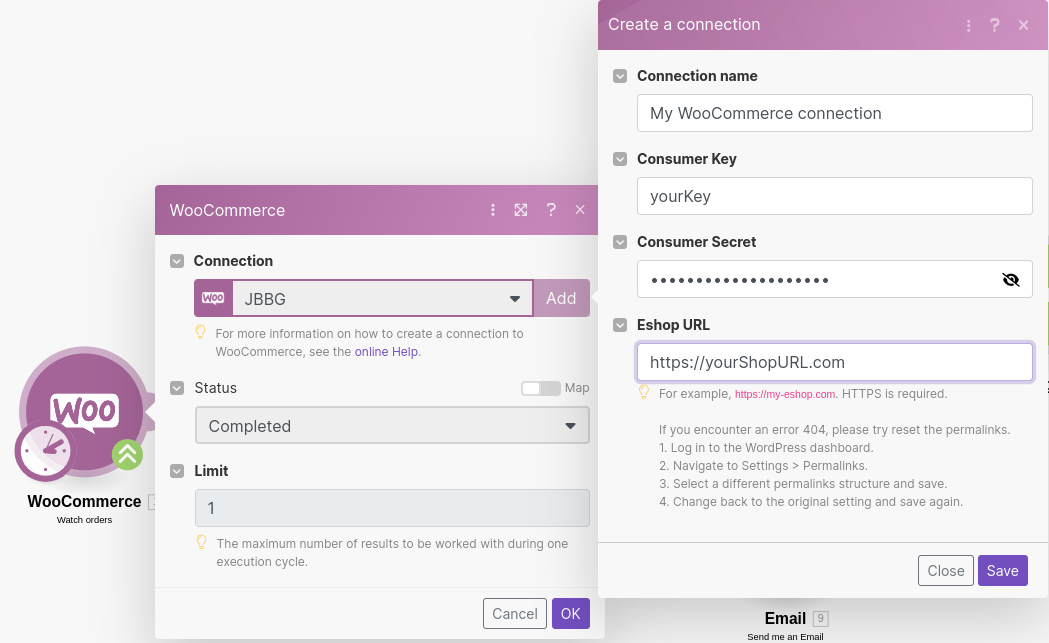Collapse the Limit section chevron
The image size is (1049, 643).
tap(177, 471)
